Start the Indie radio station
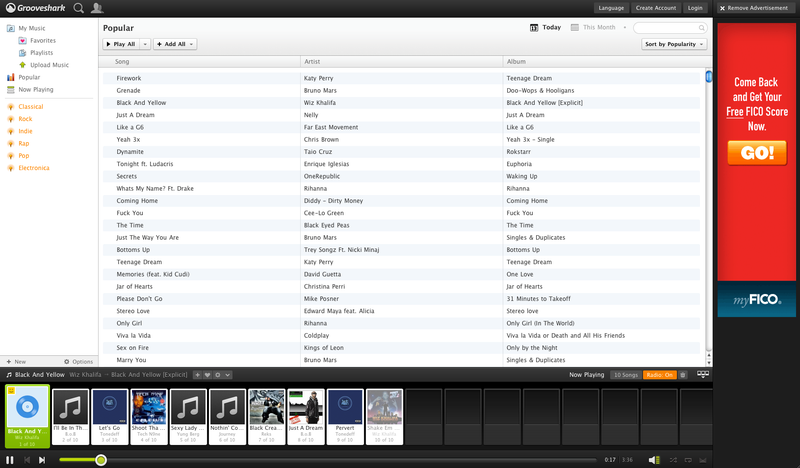The height and width of the screenshot is (468, 800). (20, 131)
